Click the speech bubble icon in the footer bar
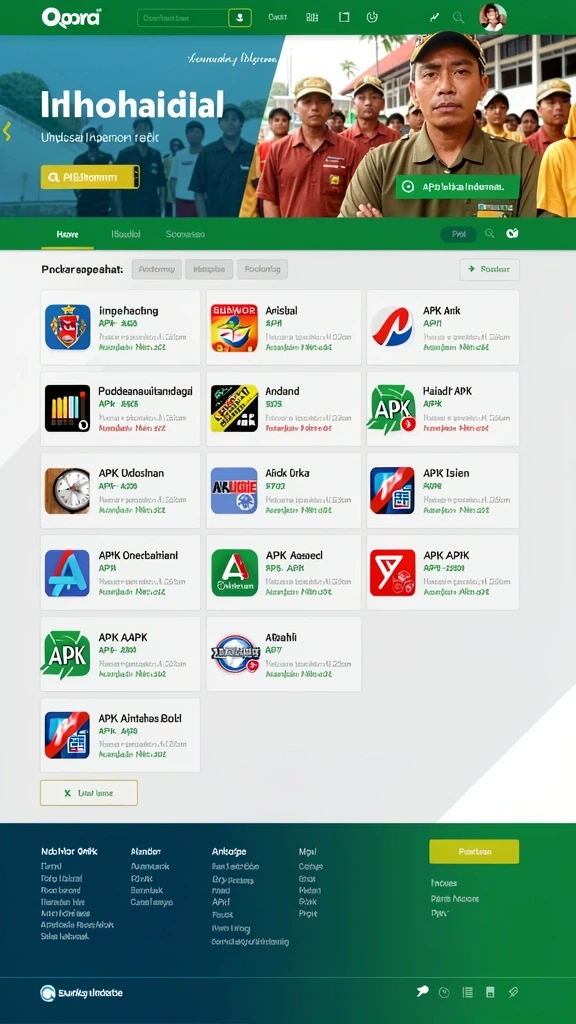 [x=423, y=992]
